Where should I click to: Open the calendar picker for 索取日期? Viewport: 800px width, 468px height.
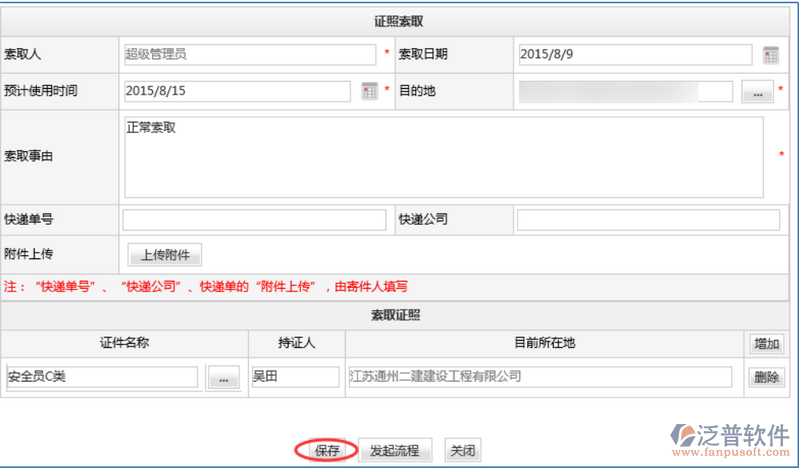pyautogui.click(x=770, y=55)
